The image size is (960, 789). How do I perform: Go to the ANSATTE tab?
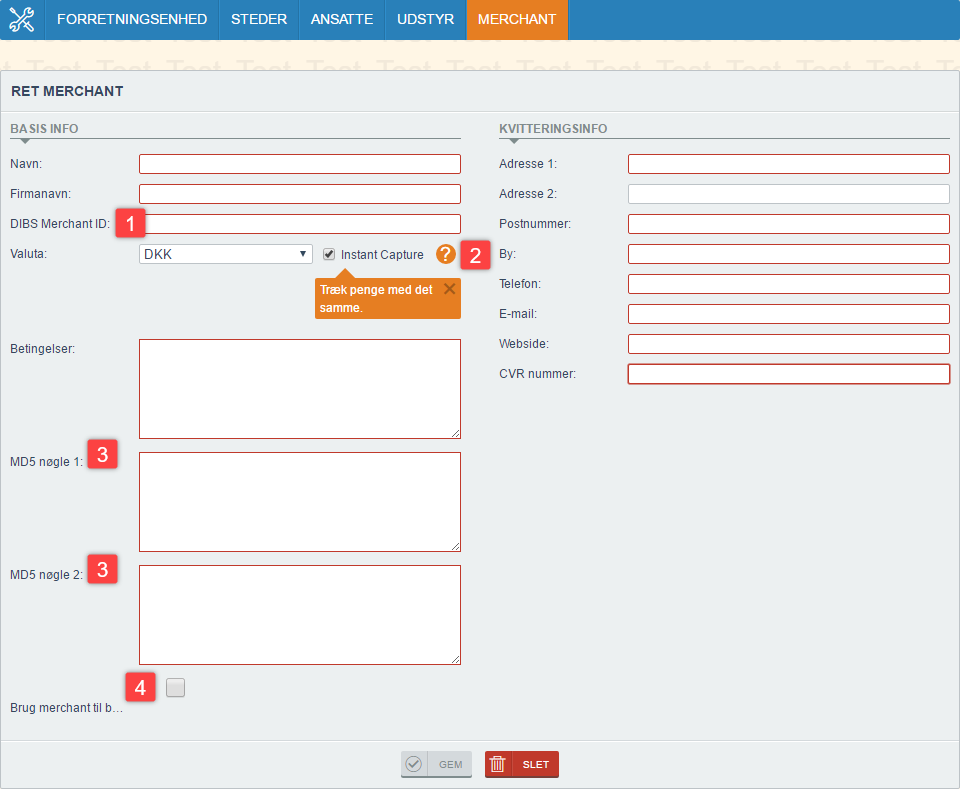coord(342,20)
